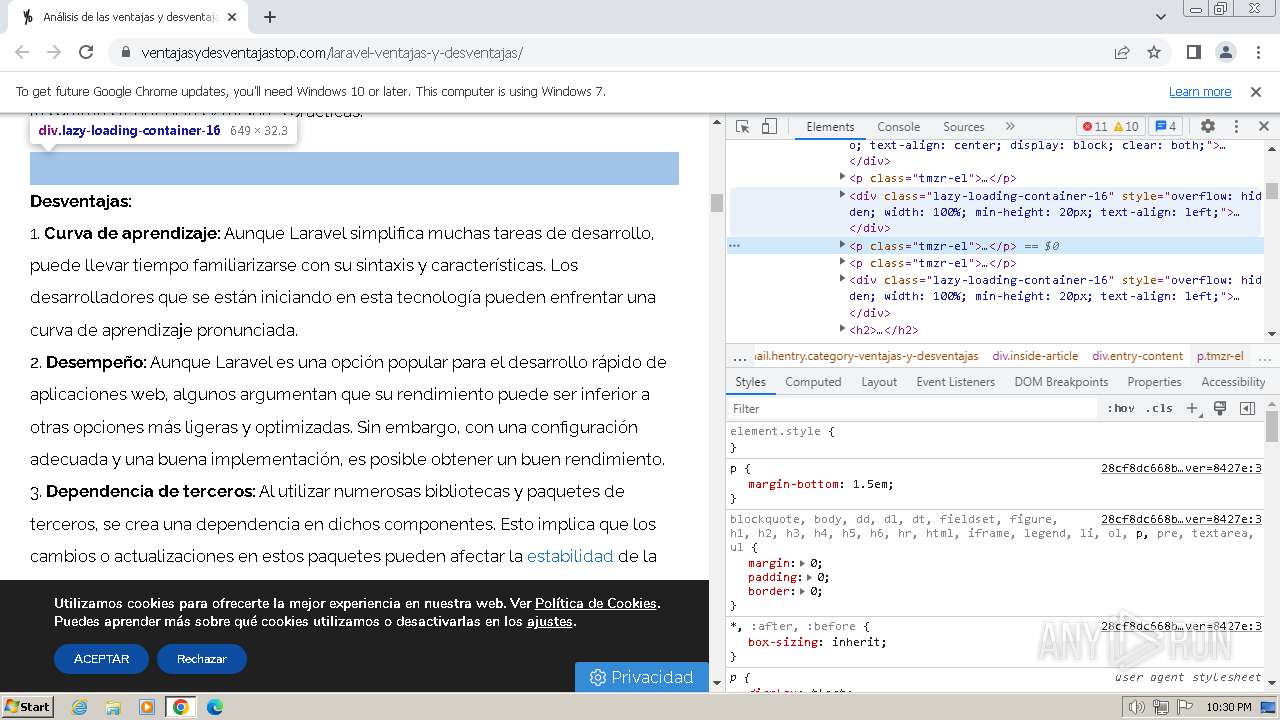This screenshot has height=720, width=1280.
Task: Toggle rendering emulation paintbrush icon
Action: point(1220,408)
